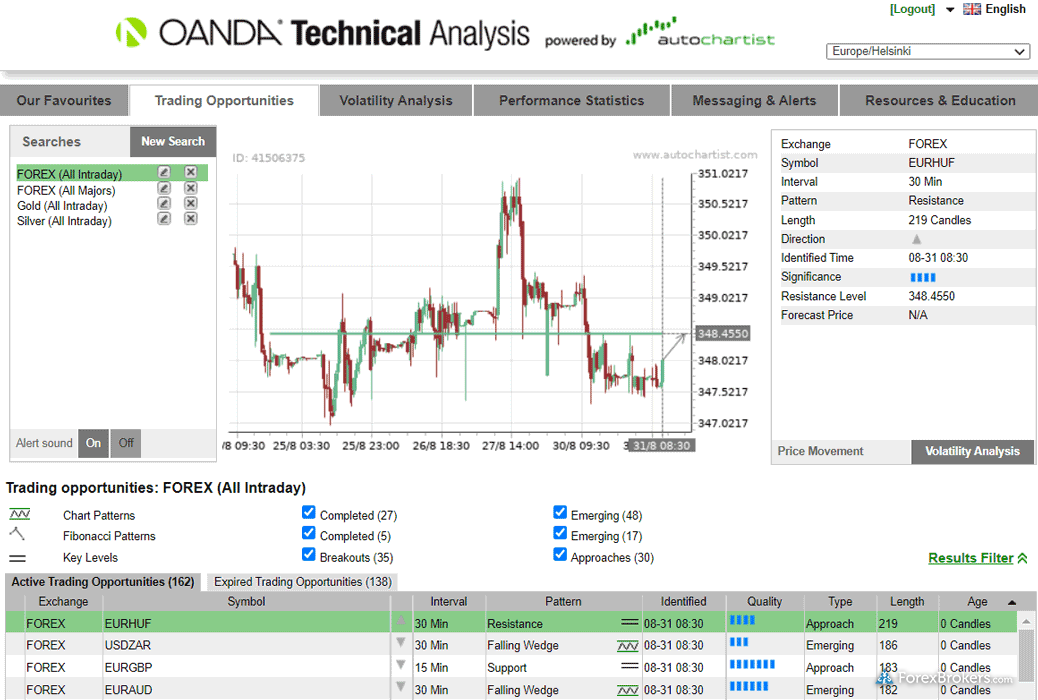Click the Fibonacci Patterns legend icon
The image size is (1038, 700).
coord(17,534)
